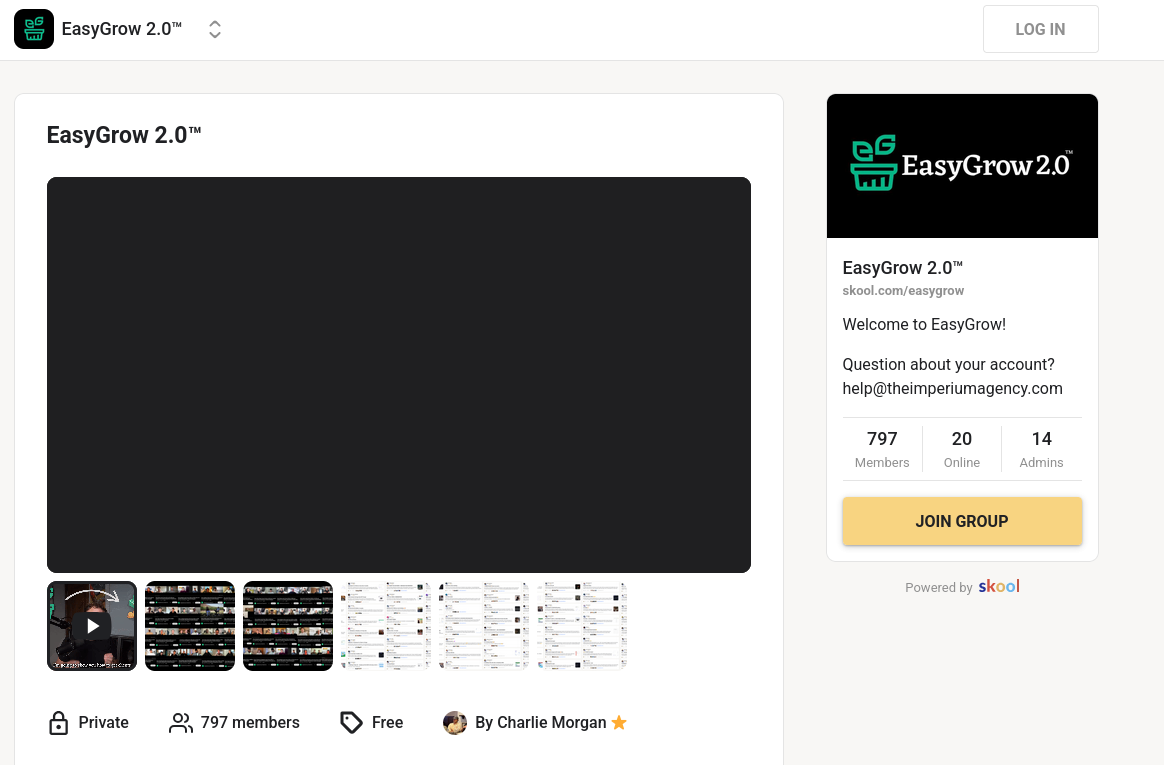Click the LOG IN button
This screenshot has height=765, width=1164.
coord(1040,29)
